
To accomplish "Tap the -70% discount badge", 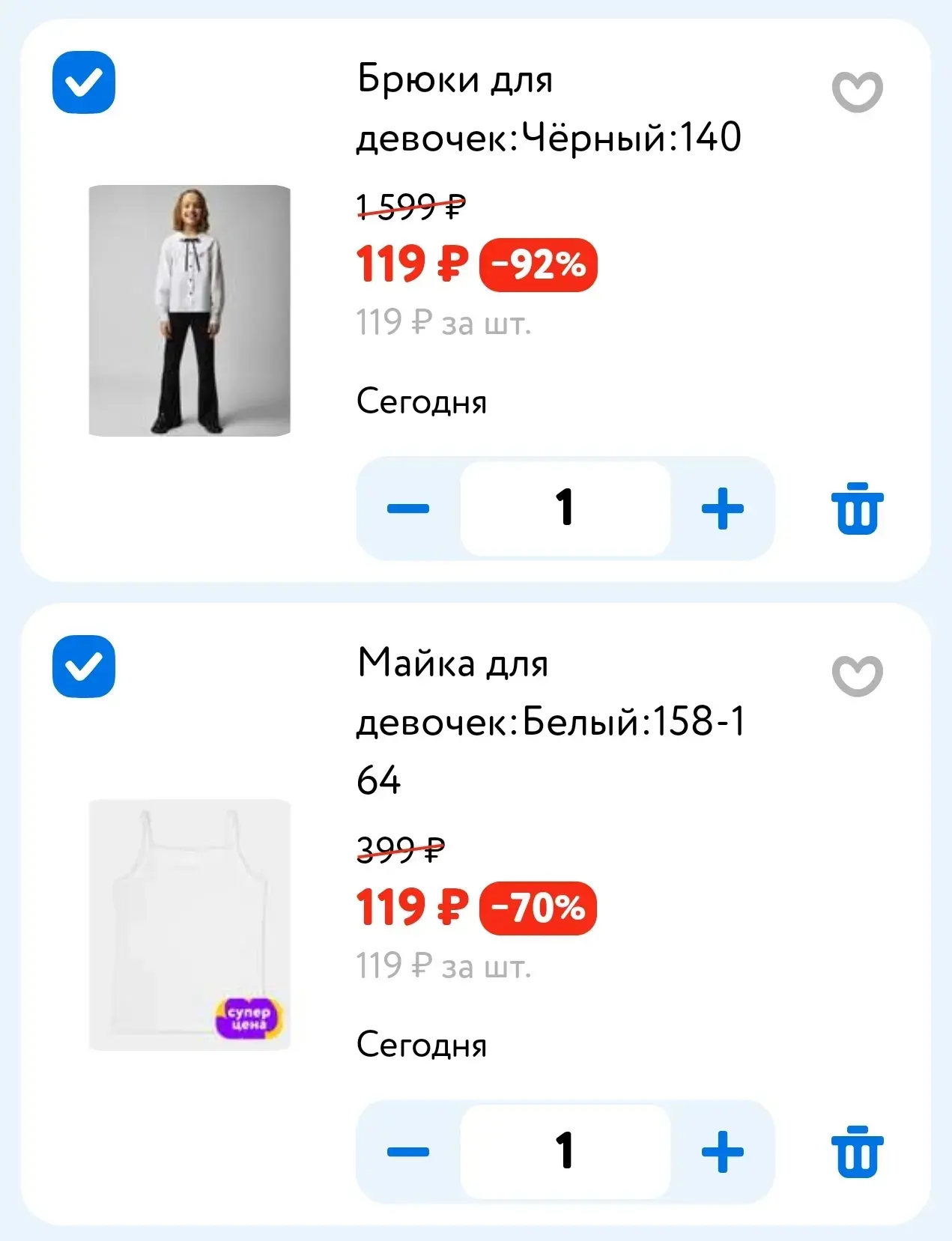I will pyautogui.click(x=538, y=908).
